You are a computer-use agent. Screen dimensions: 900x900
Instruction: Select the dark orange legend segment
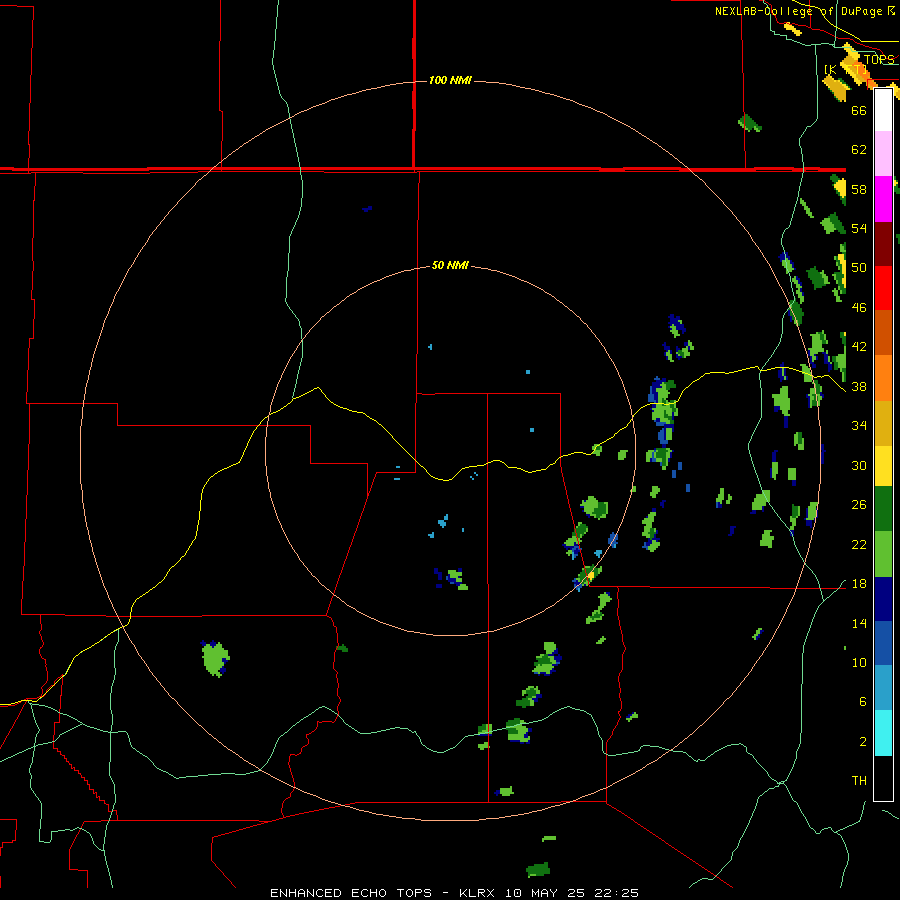coord(883,333)
